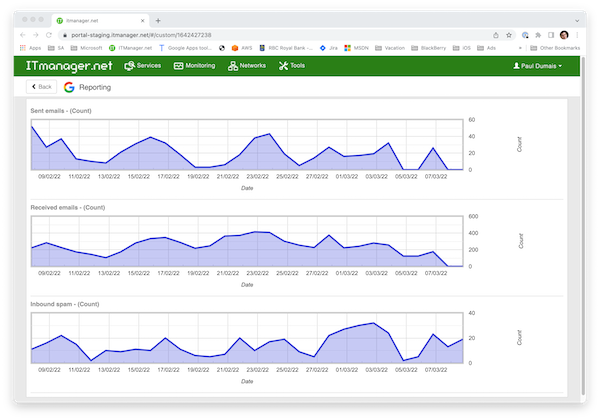Open the RBC Royal Bank bookmark

pos(286,48)
